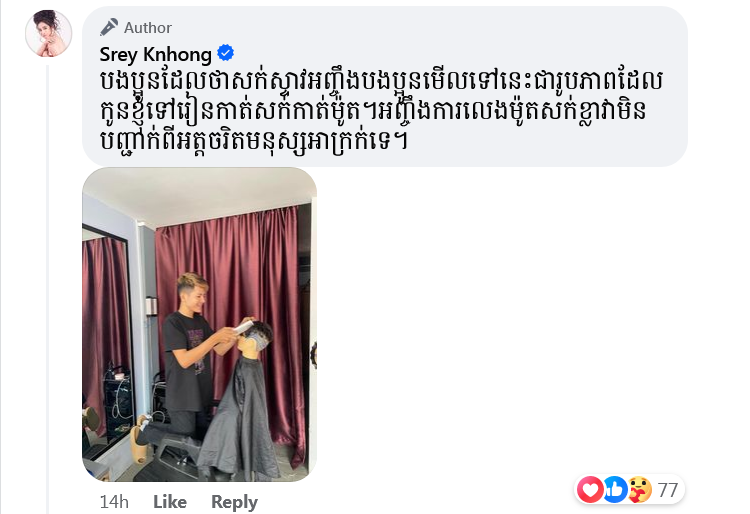Like this comment
This screenshot has height=514, width=750.
click(170, 502)
